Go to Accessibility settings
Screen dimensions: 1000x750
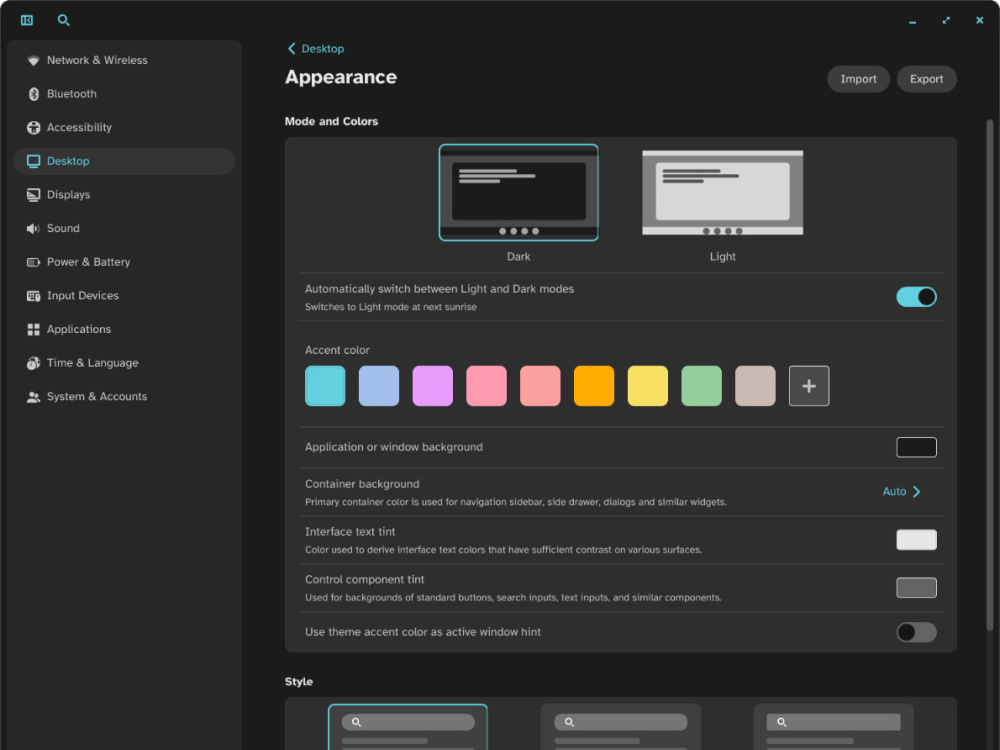coord(124,128)
